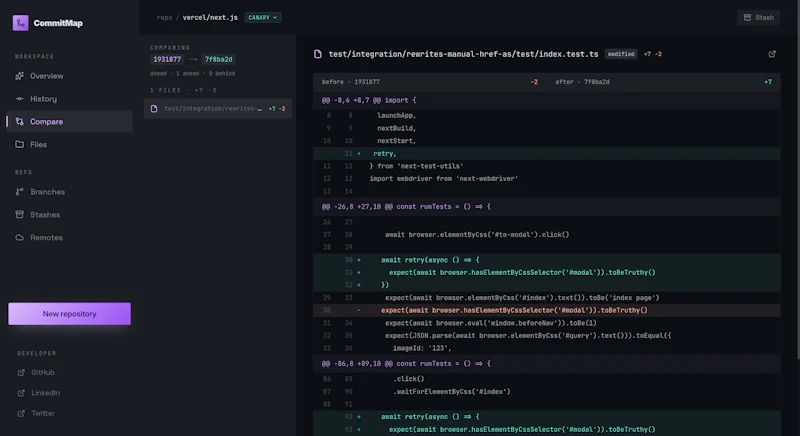Image resolution: width=800 pixels, height=436 pixels.
Task: Click the New repository button
Action: pyautogui.click(x=69, y=314)
